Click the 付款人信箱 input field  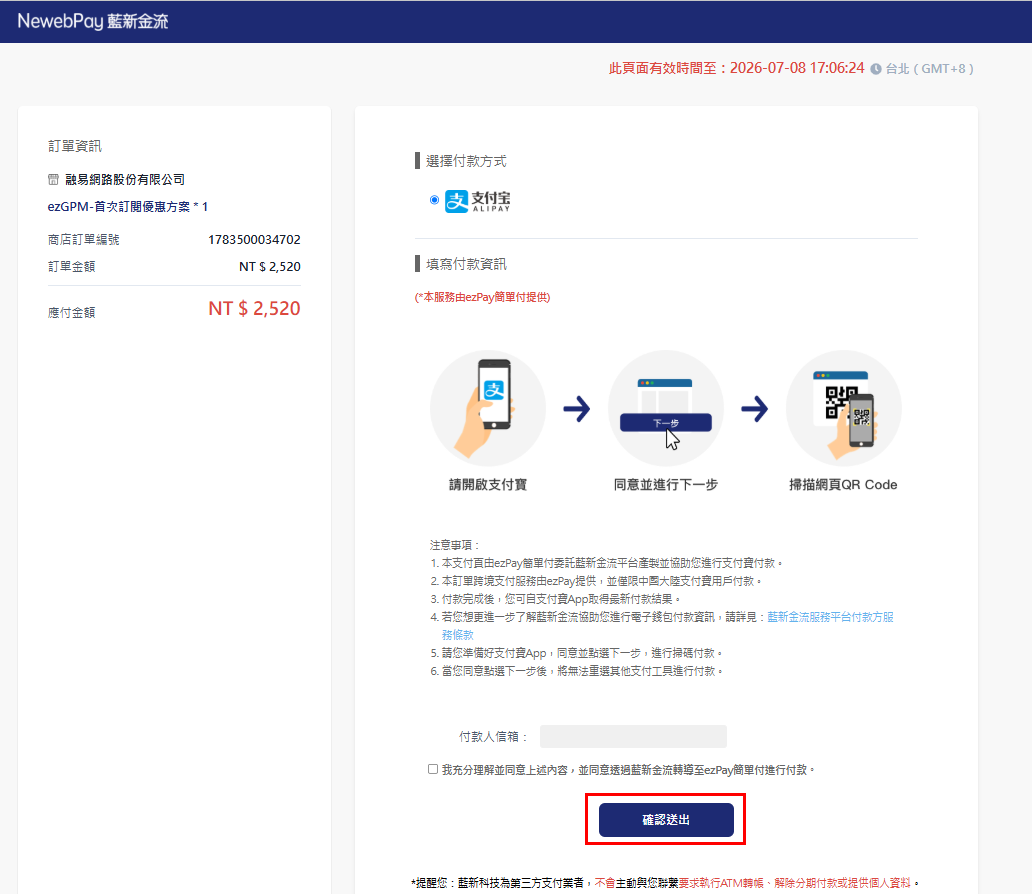633,737
